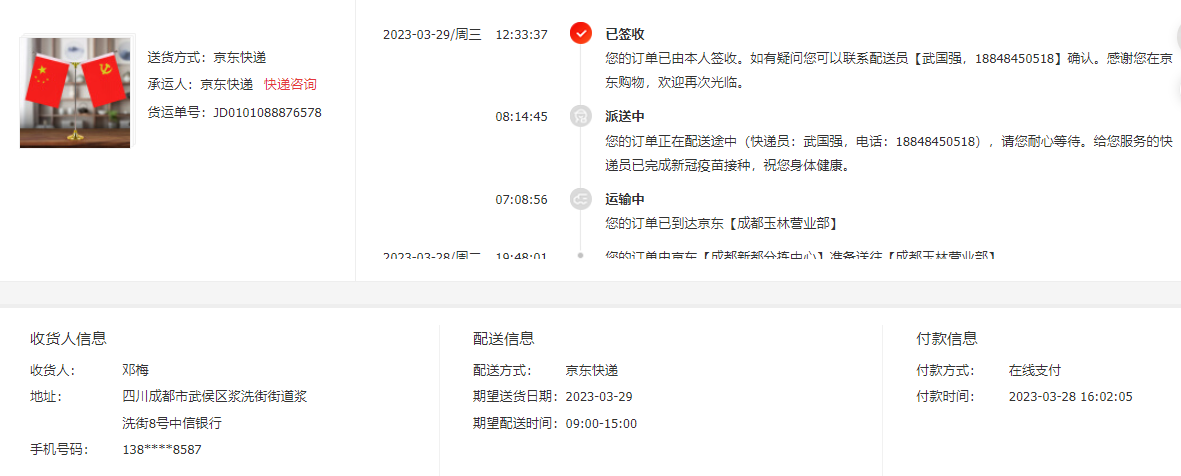
Task: Click the 配送信息 section header
Action: tap(503, 339)
